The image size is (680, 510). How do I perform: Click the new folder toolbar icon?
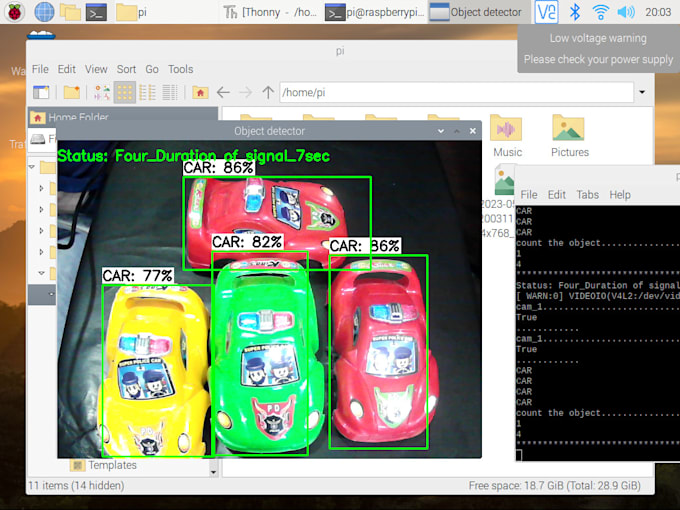click(72, 92)
